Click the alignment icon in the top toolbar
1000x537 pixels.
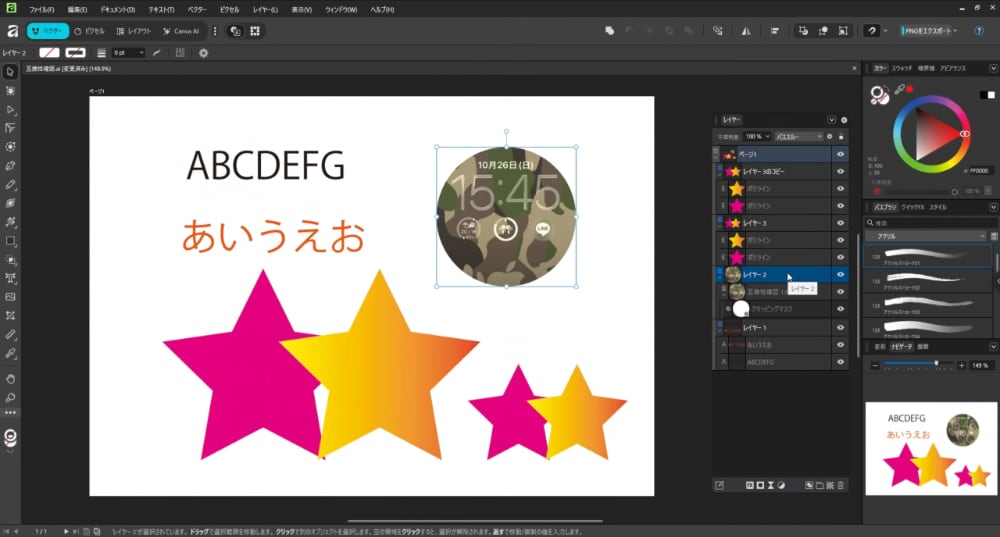[775, 31]
